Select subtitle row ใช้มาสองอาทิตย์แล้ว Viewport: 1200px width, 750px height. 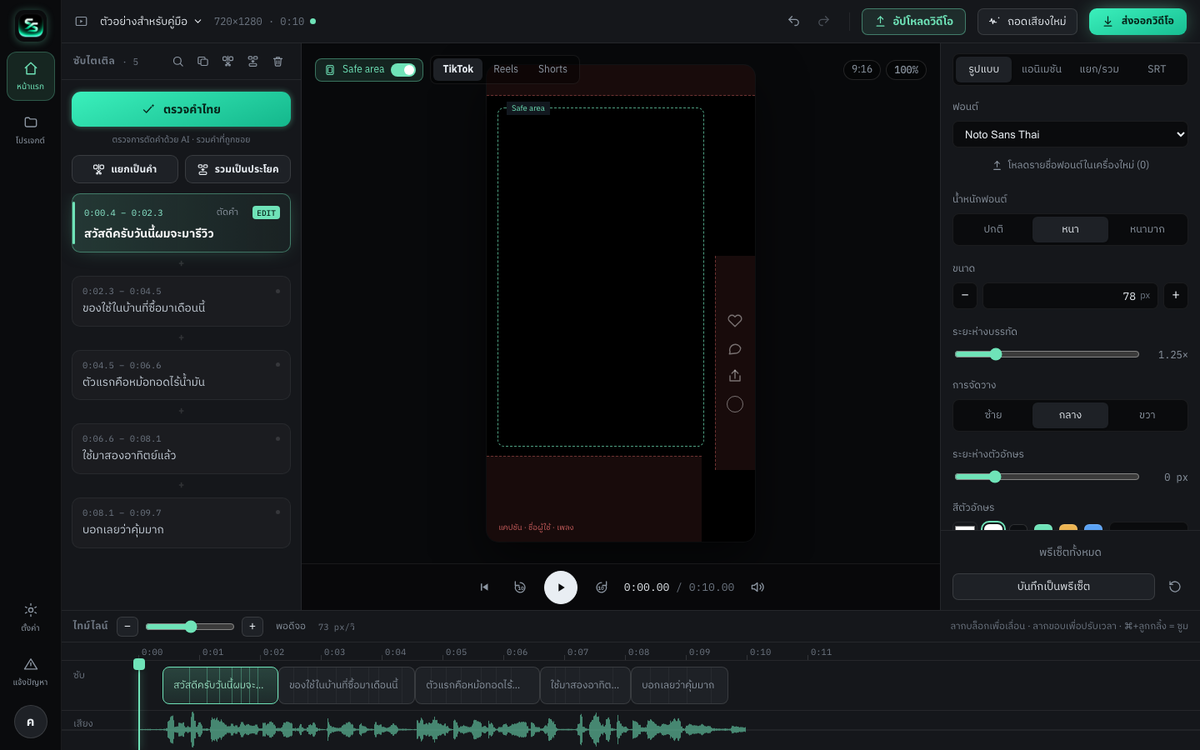pyautogui.click(x=181, y=448)
